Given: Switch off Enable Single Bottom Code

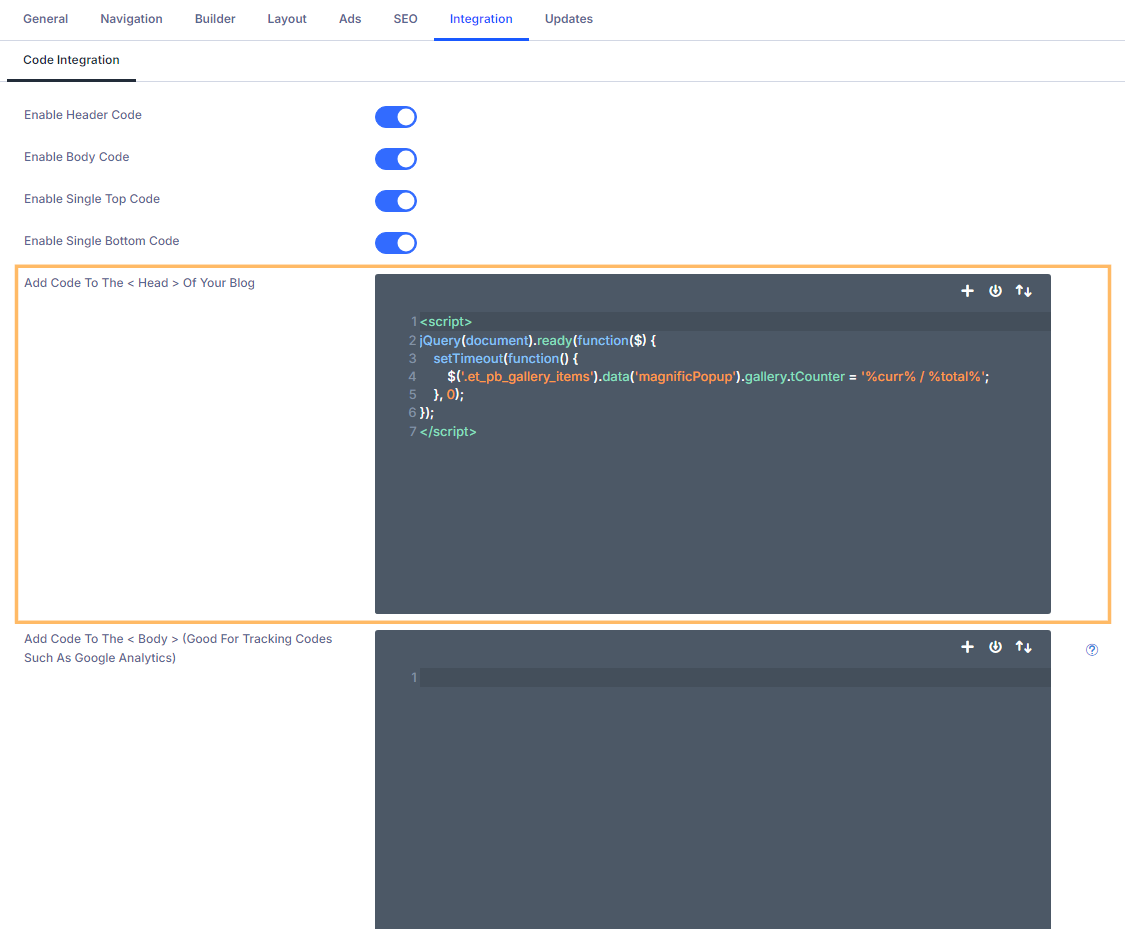Looking at the screenshot, I should 396,243.
